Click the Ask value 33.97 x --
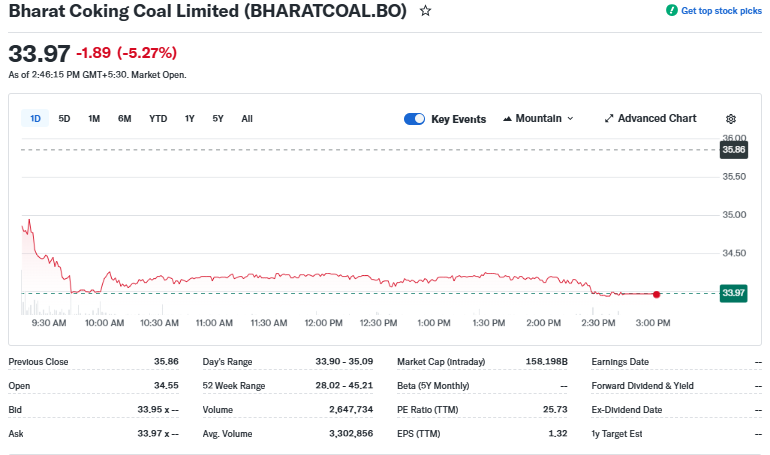The image size is (770, 455). 158,433
